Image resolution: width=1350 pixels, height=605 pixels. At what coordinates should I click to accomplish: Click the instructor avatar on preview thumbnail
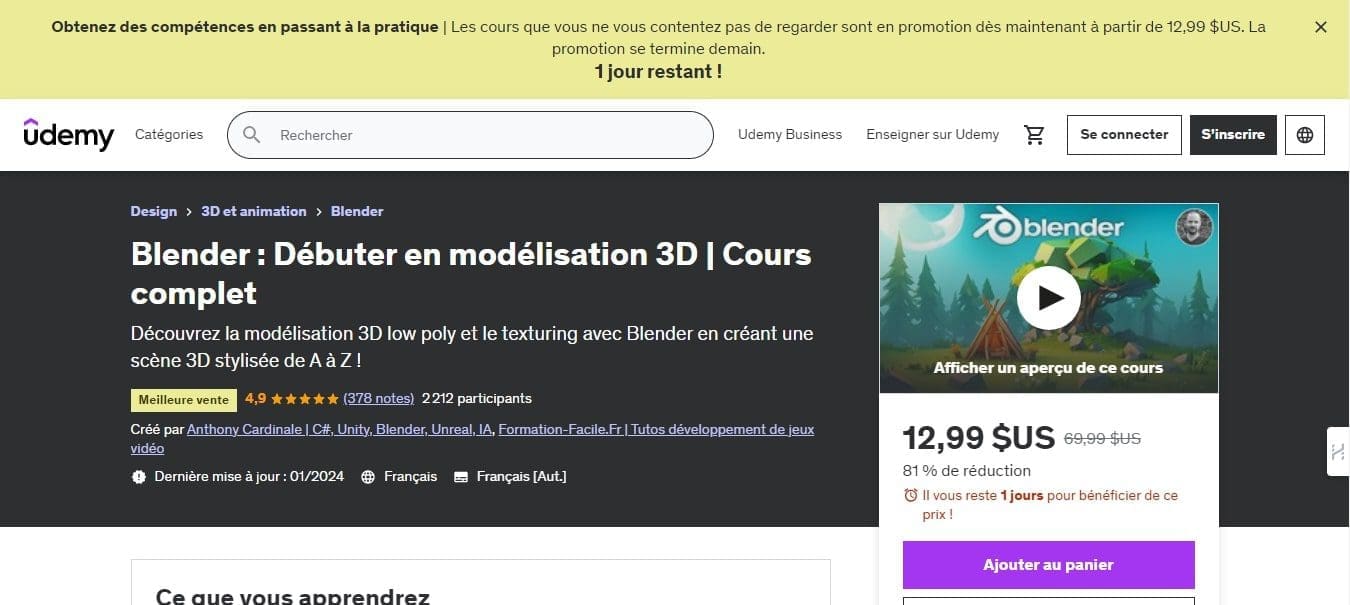[x=1194, y=228]
